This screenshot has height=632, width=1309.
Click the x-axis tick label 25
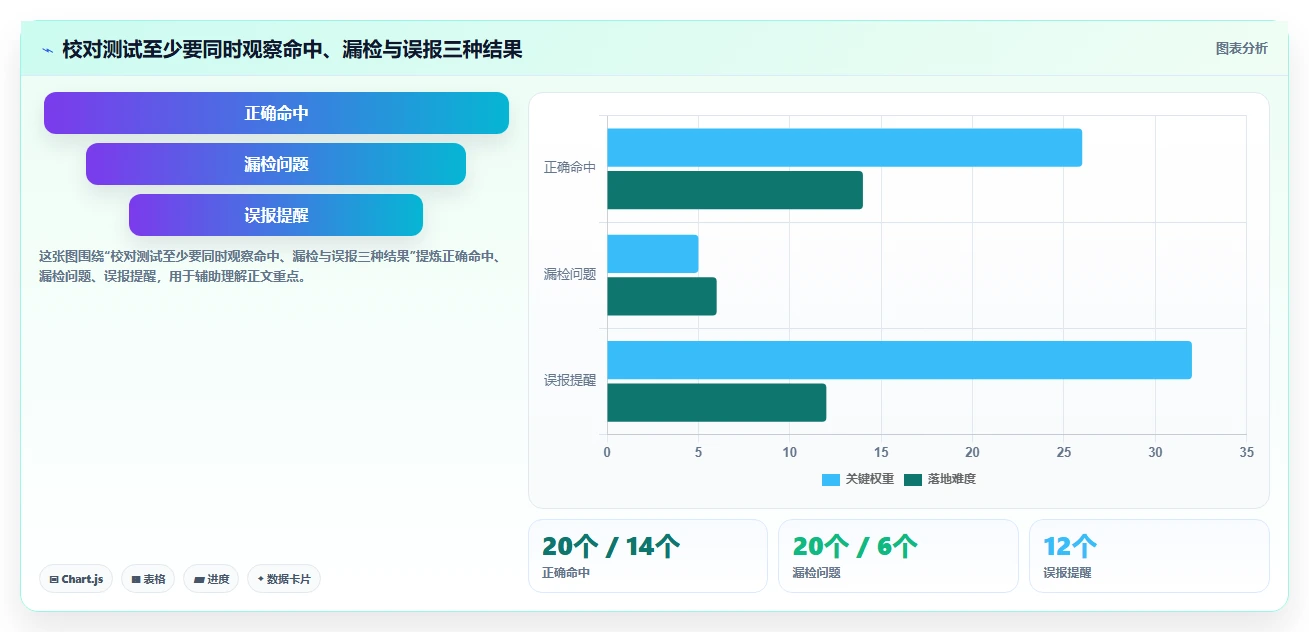tap(1064, 452)
